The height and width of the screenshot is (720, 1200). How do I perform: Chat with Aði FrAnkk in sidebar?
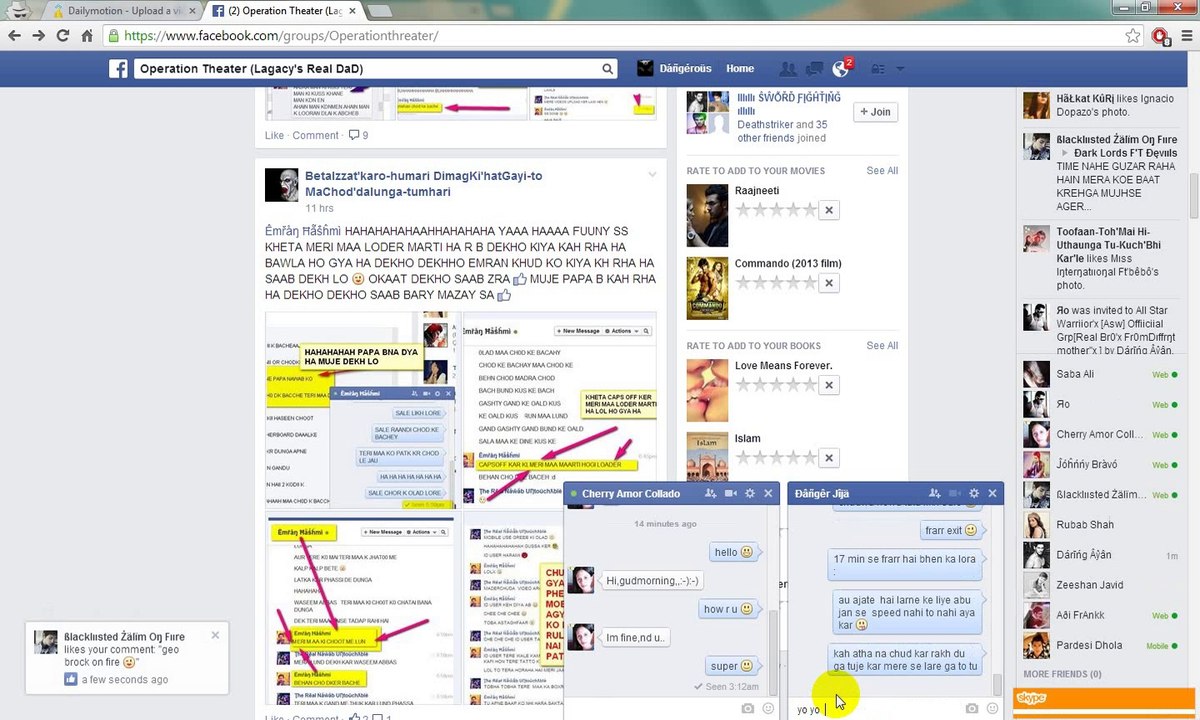1102,615
